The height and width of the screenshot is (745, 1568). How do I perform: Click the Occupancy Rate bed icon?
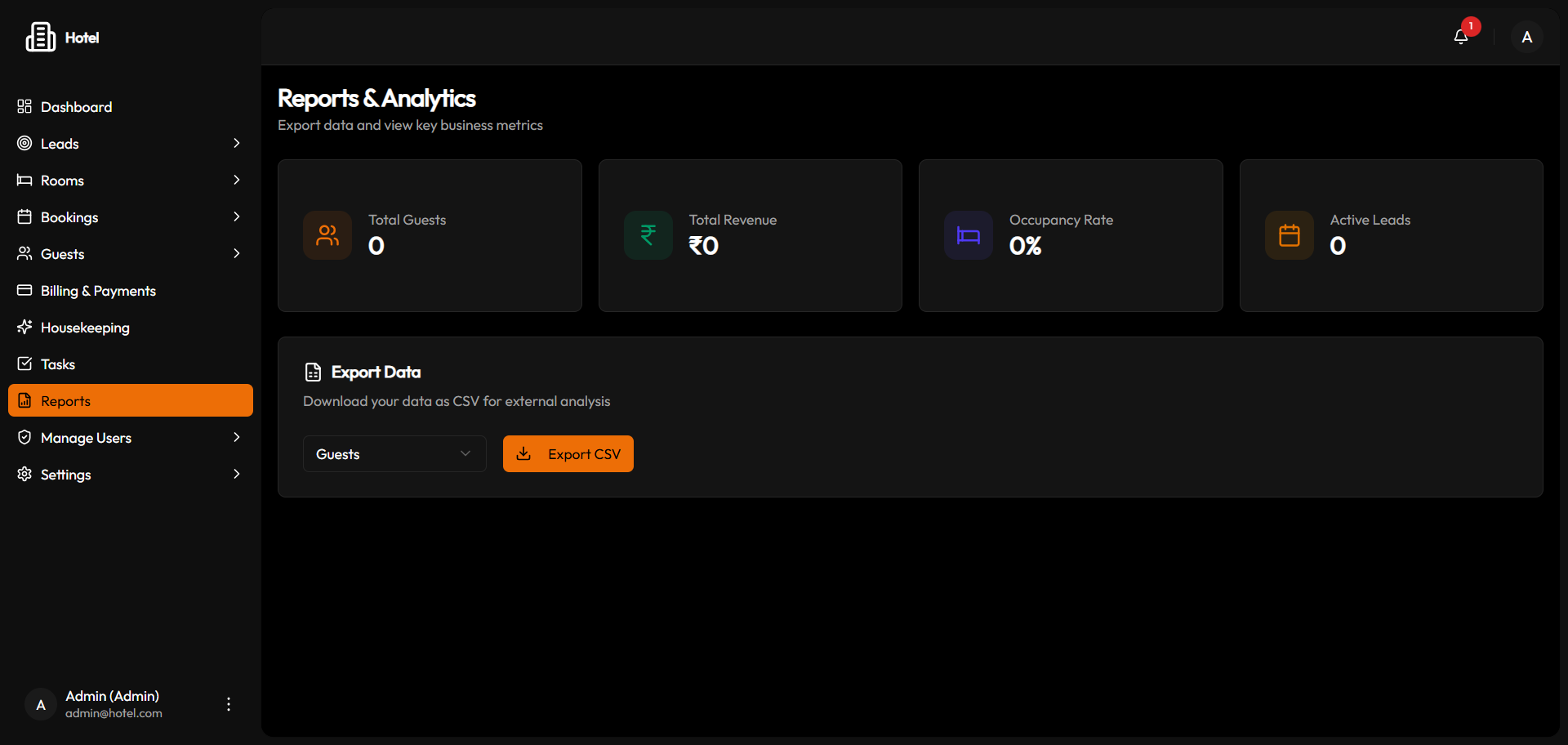(968, 235)
